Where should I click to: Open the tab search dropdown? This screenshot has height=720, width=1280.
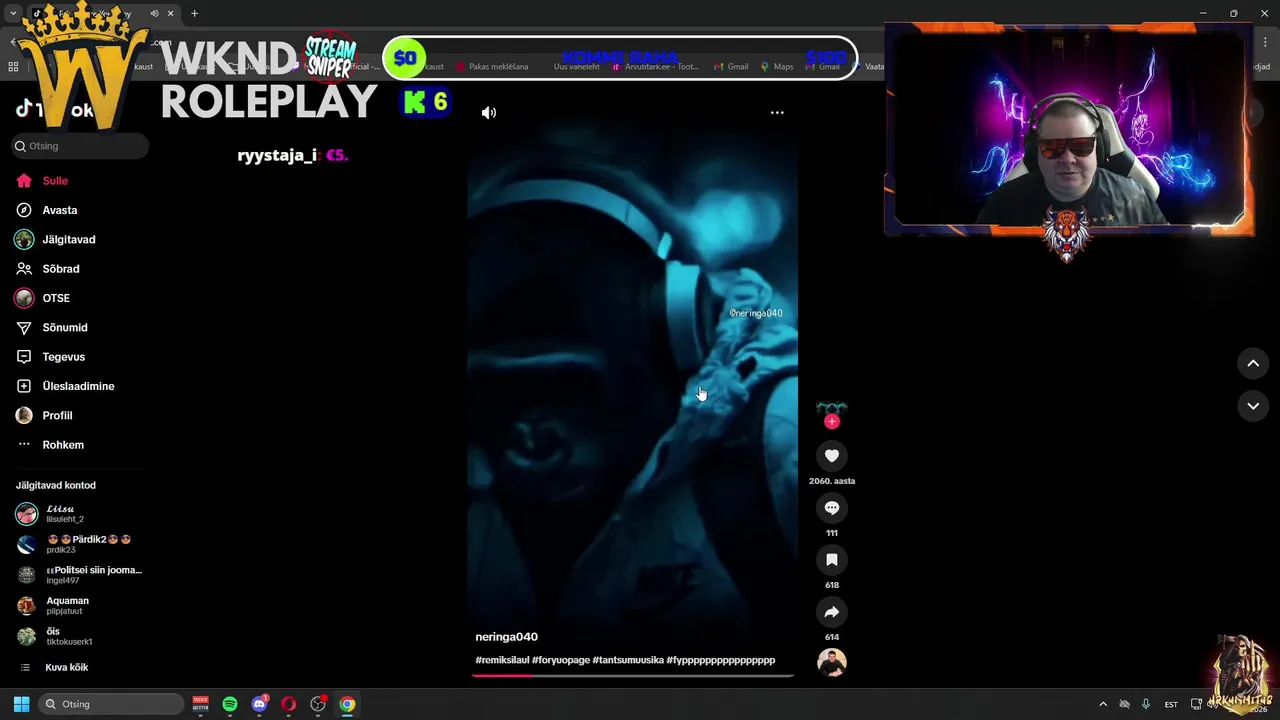click(x=13, y=13)
